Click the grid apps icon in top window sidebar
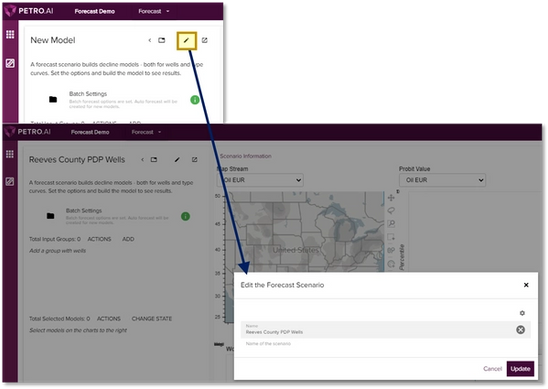This screenshot has width=548, height=389. click(x=10, y=34)
